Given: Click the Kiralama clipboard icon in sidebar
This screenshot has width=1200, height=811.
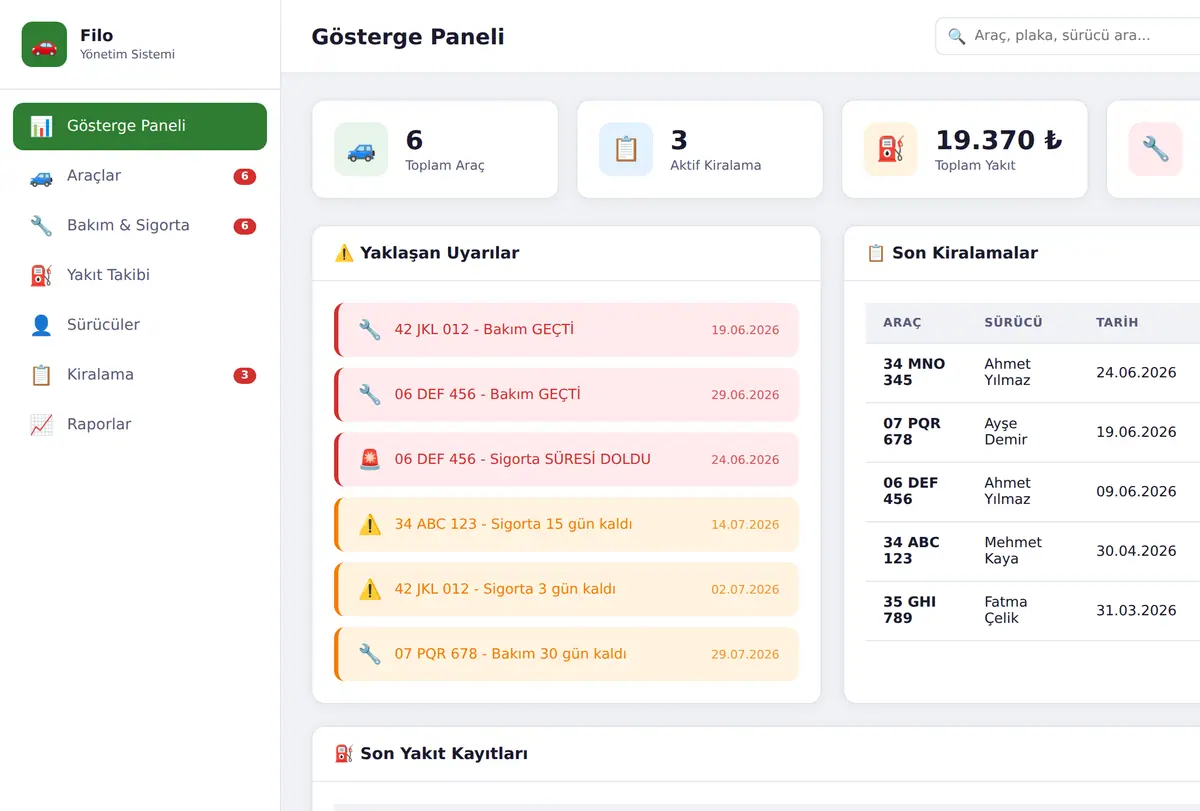Looking at the screenshot, I should pyautogui.click(x=41, y=375).
